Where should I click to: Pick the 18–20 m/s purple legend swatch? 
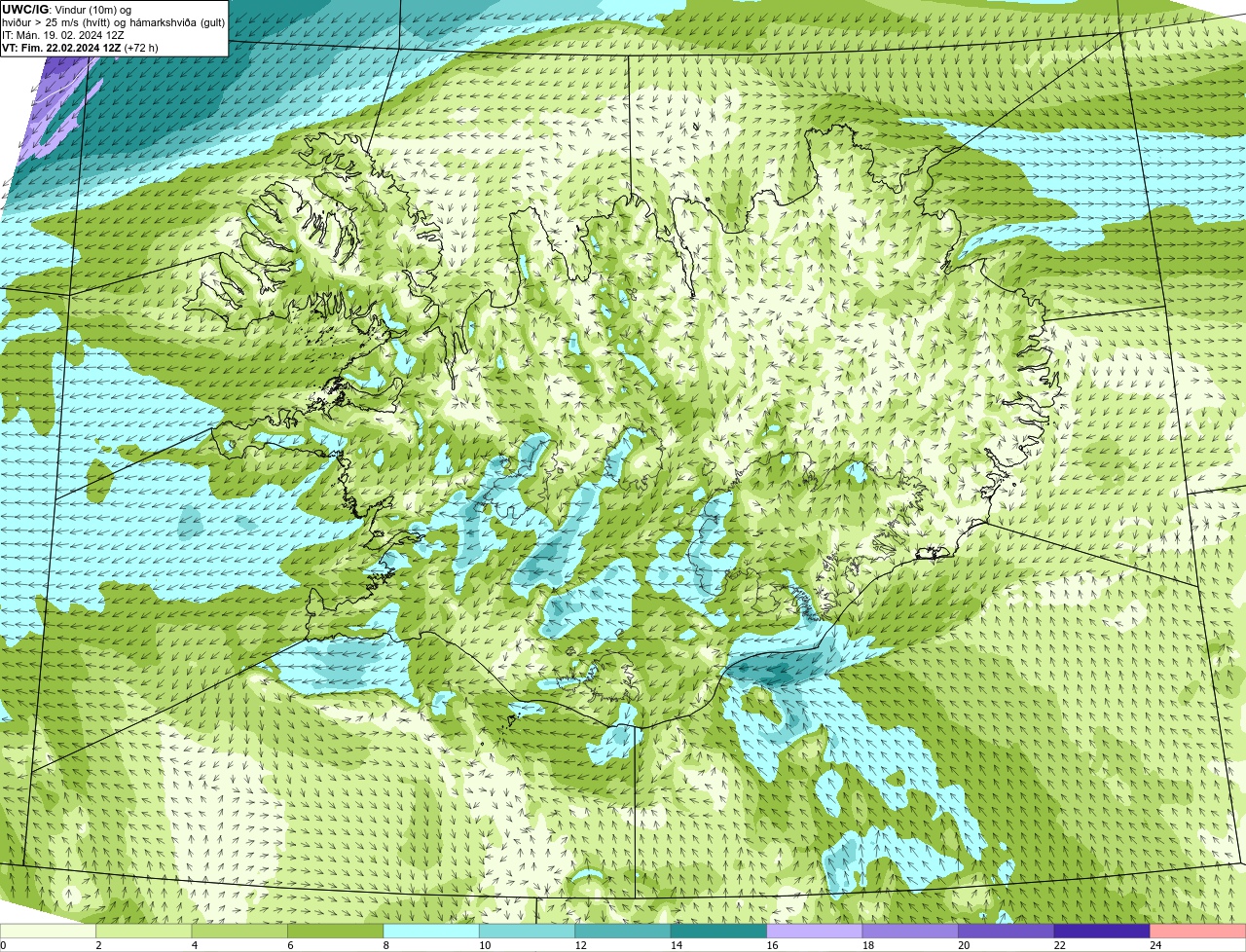point(910,932)
